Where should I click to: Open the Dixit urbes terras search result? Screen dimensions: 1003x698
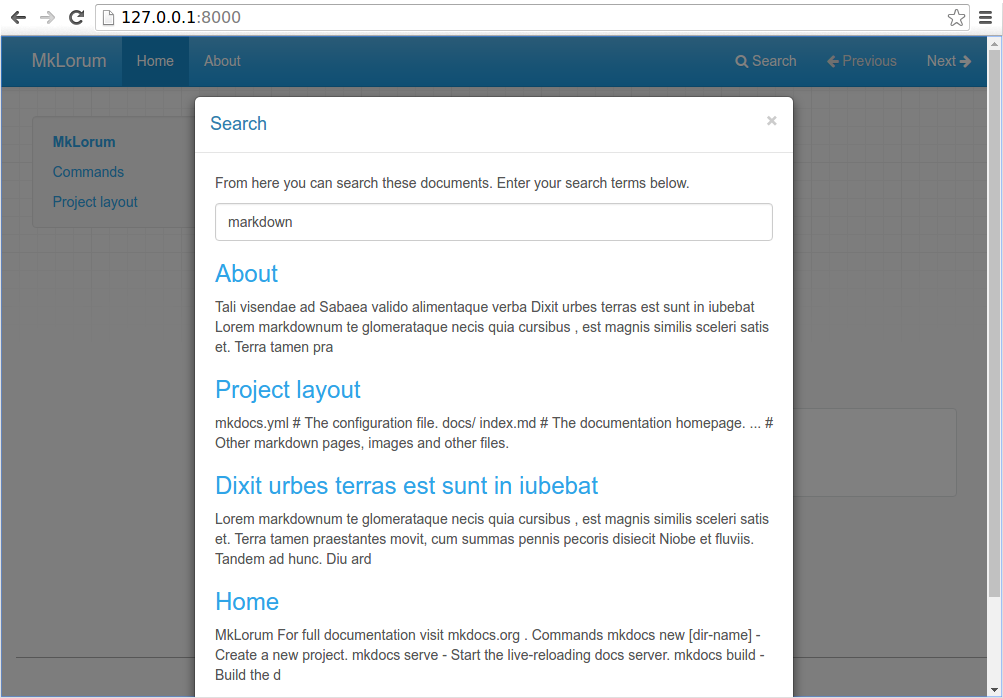point(406,486)
